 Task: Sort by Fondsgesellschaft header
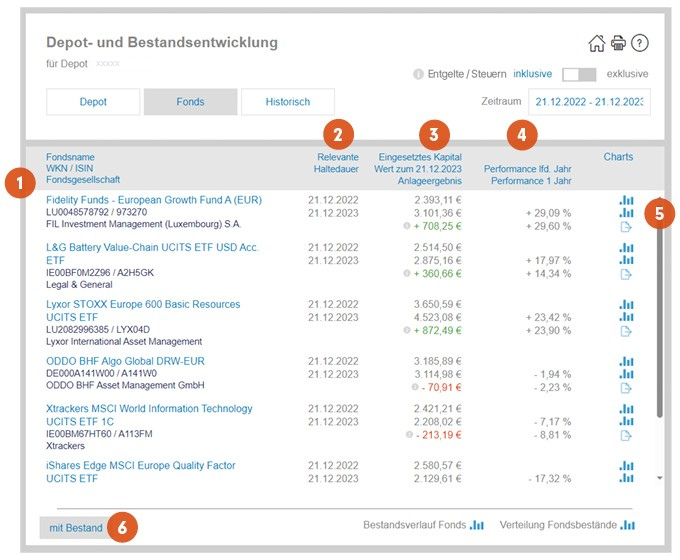83,180
